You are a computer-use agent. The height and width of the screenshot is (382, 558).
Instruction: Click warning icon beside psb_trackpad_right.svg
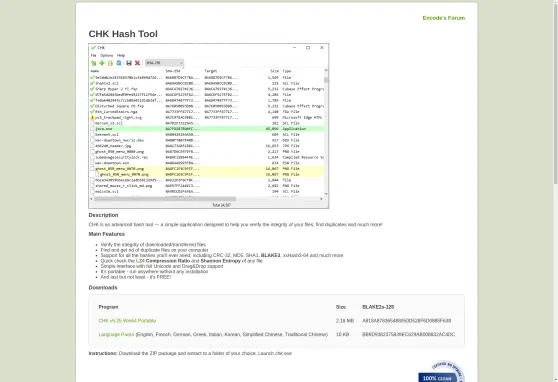(x=93, y=117)
